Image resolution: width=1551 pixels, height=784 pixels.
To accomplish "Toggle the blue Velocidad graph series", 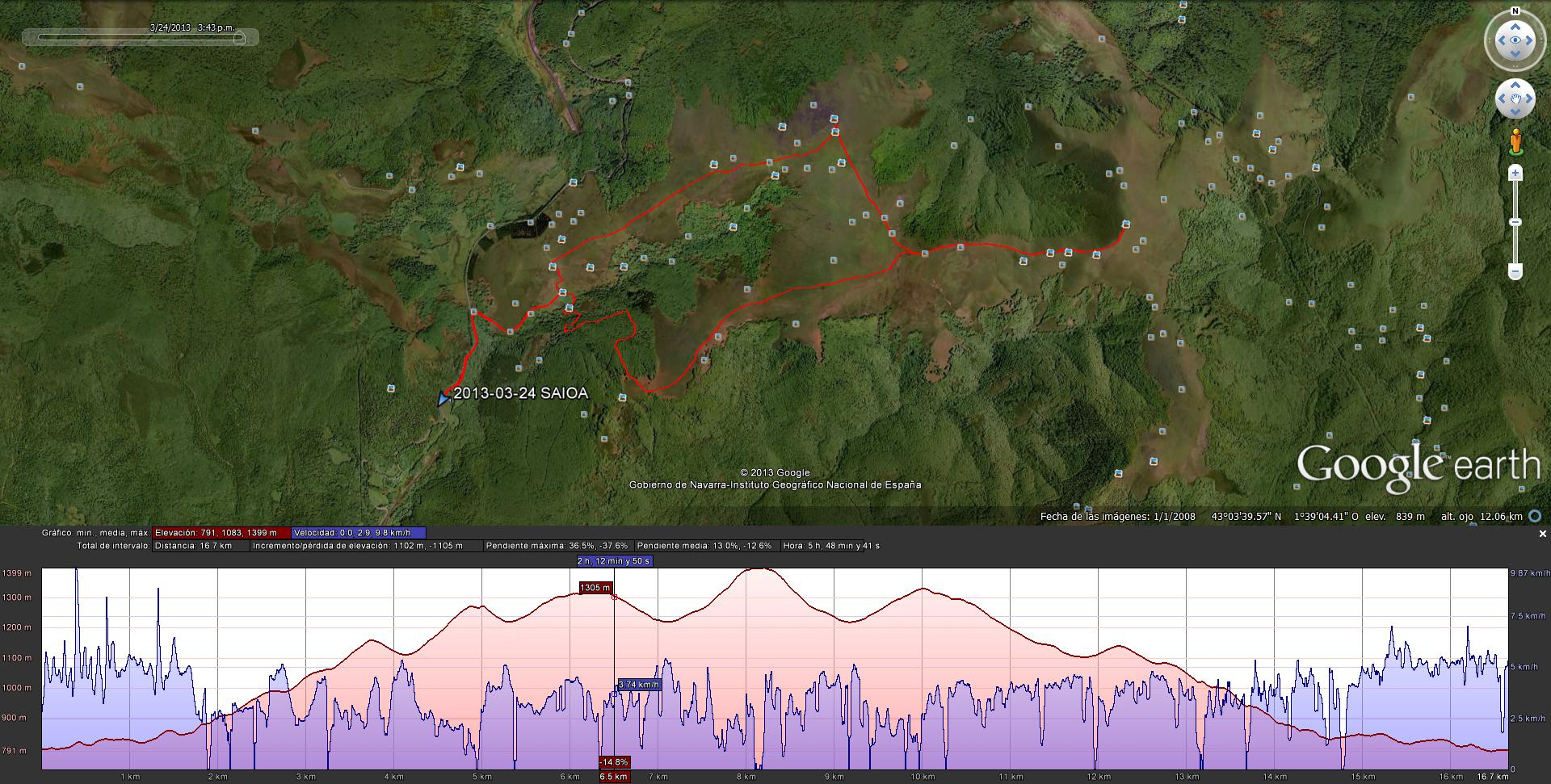I will pyautogui.click(x=358, y=533).
